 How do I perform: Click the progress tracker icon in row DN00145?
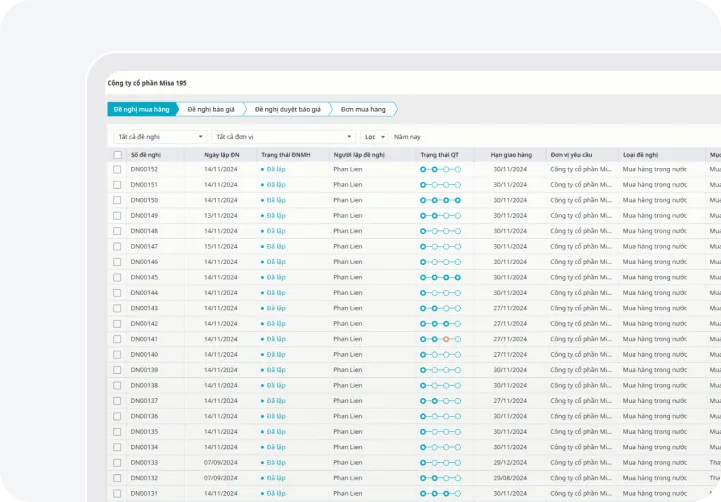click(440, 277)
